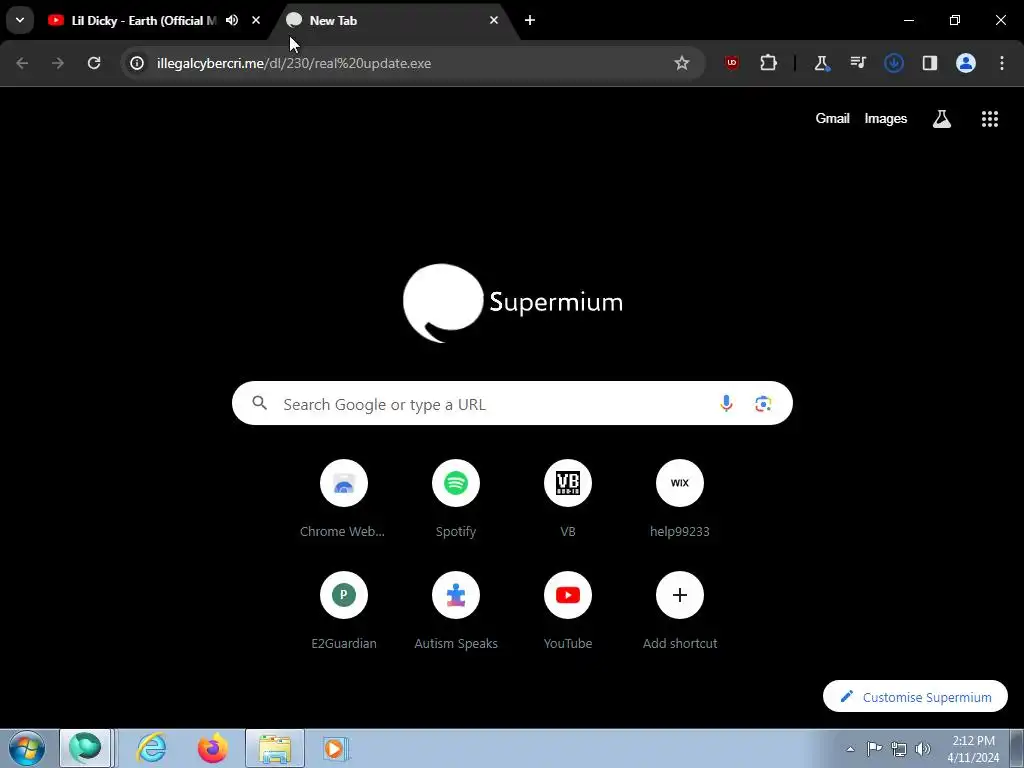Open the E2Guardian shortcut
This screenshot has width=1024, height=768.
pyautogui.click(x=344, y=612)
